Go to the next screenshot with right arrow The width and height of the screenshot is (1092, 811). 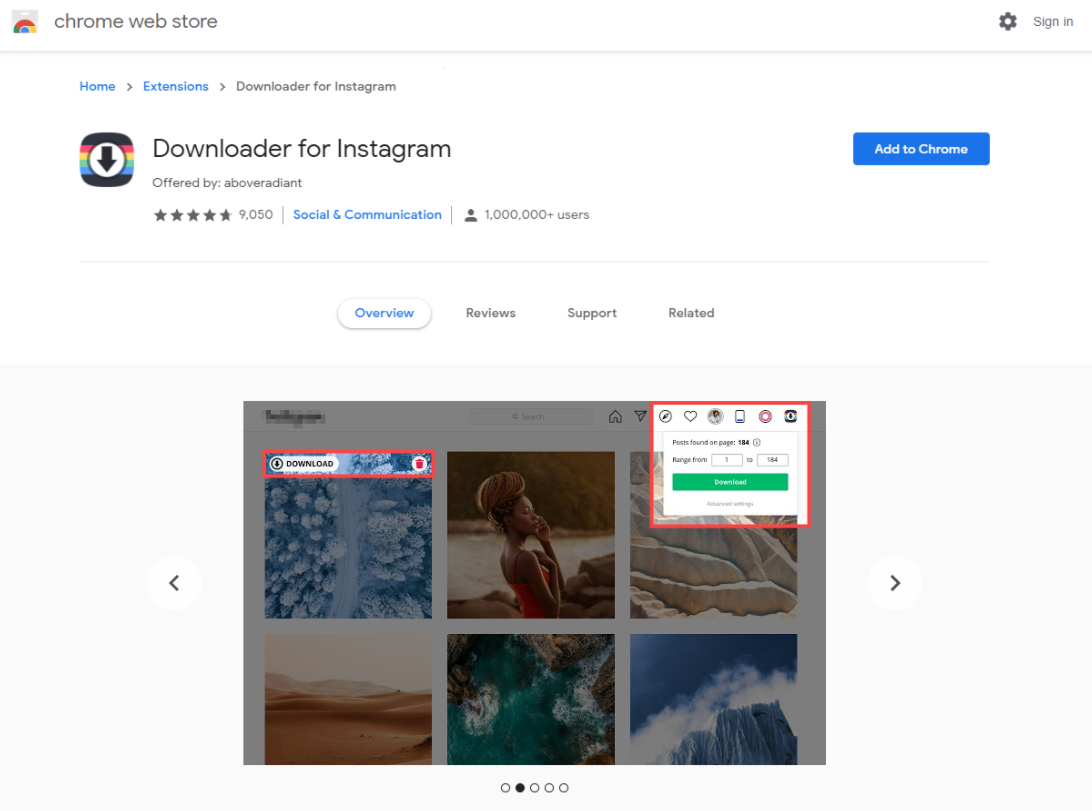coord(895,583)
